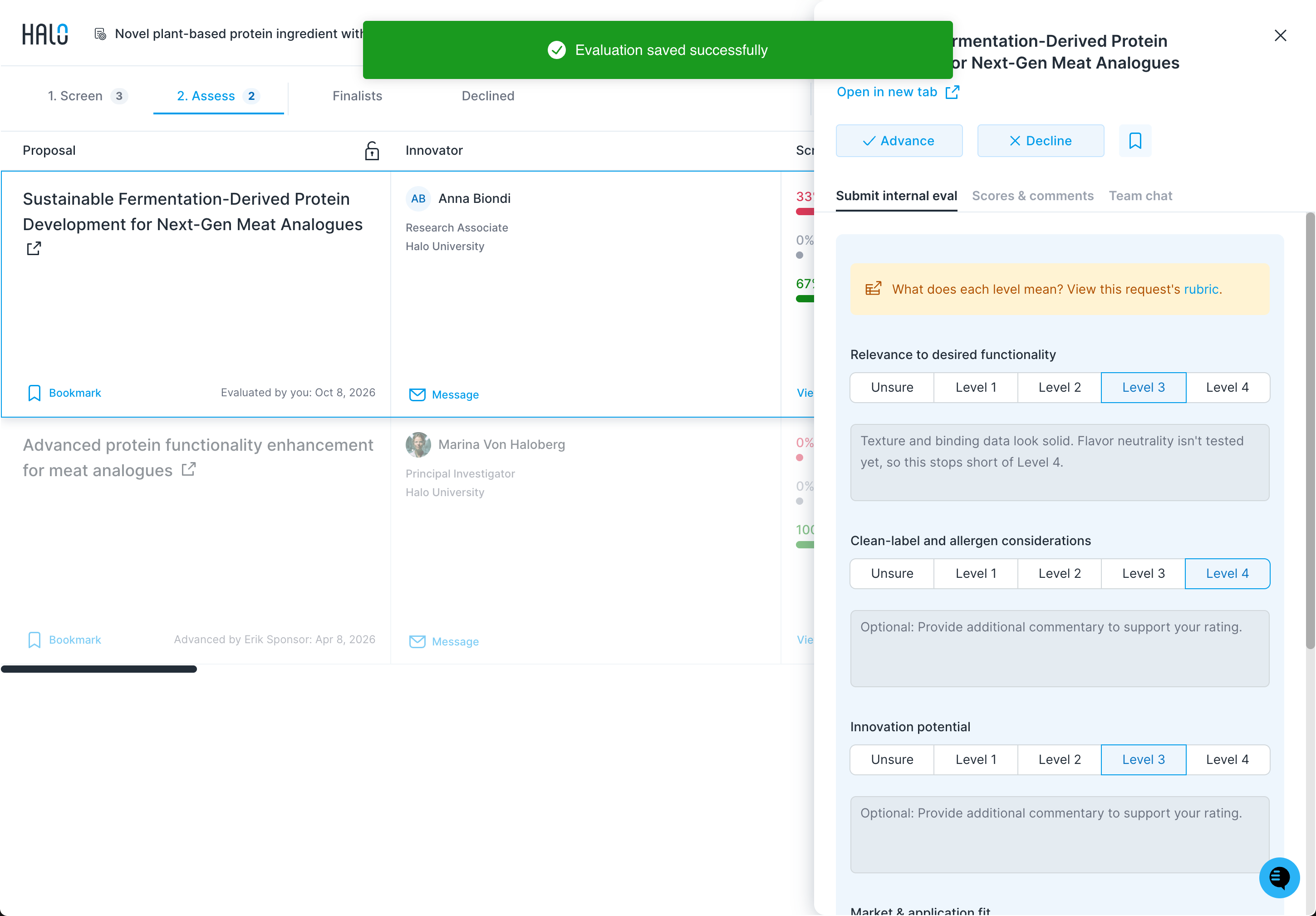Click the Clean-label commentary text box
Screen dimensions: 1316x916
pyautogui.click(x=1059, y=649)
